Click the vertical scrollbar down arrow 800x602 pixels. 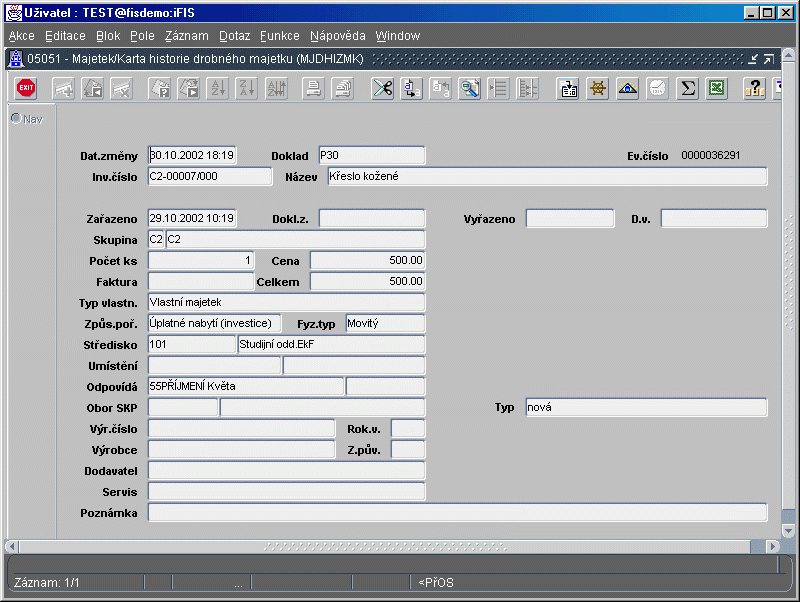pos(788,530)
